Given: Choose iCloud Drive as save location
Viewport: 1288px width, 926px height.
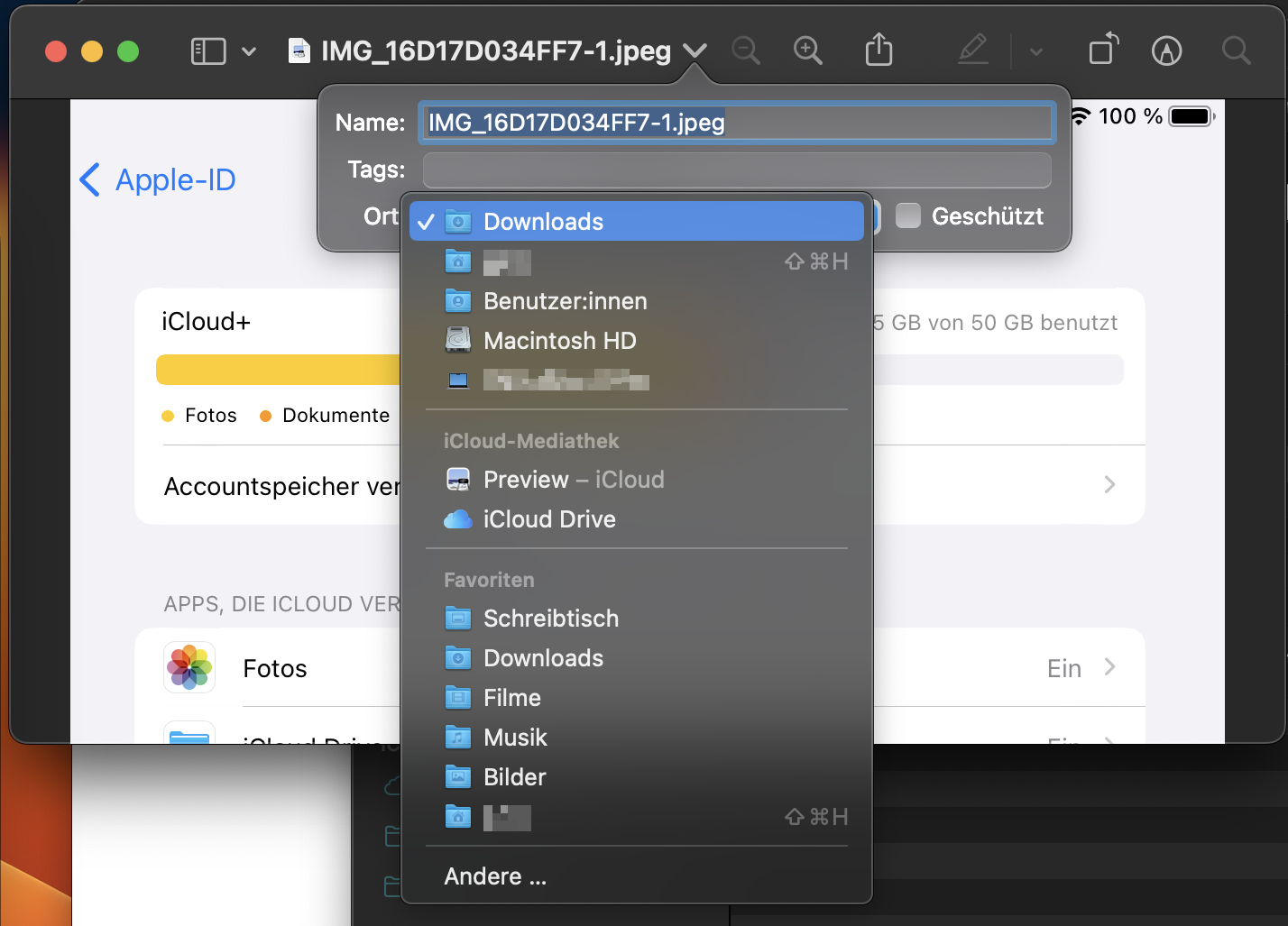Looking at the screenshot, I should tap(549, 519).
